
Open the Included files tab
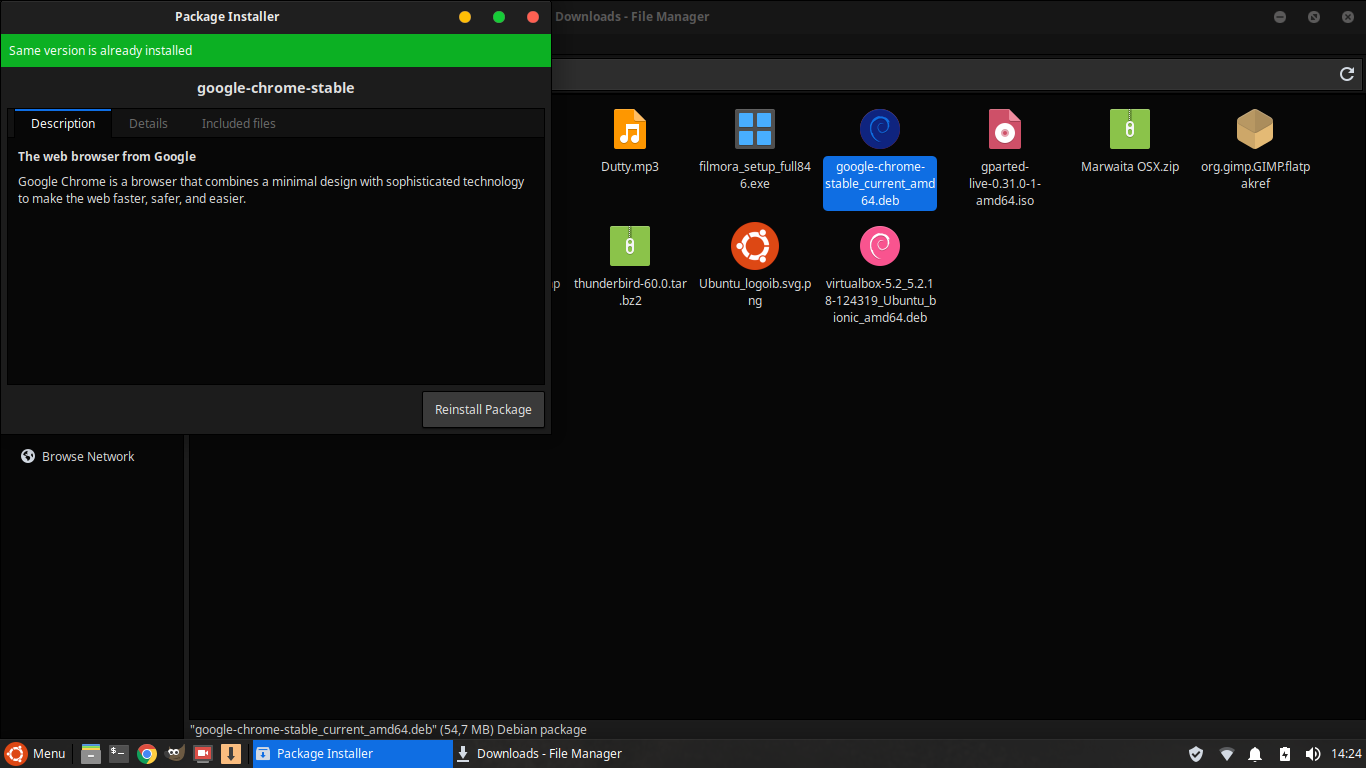coord(238,124)
